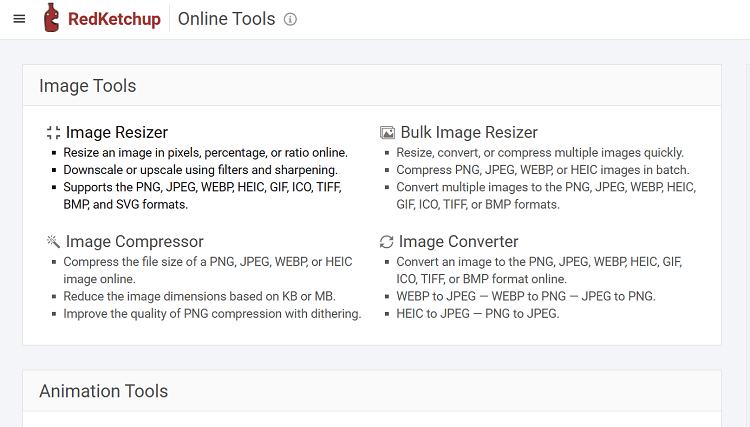
Task: Open the hamburger navigation menu
Action: click(19, 19)
